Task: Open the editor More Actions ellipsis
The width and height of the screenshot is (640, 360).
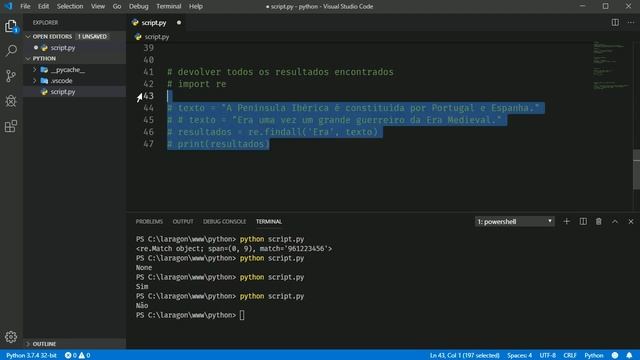Action: tap(631, 22)
